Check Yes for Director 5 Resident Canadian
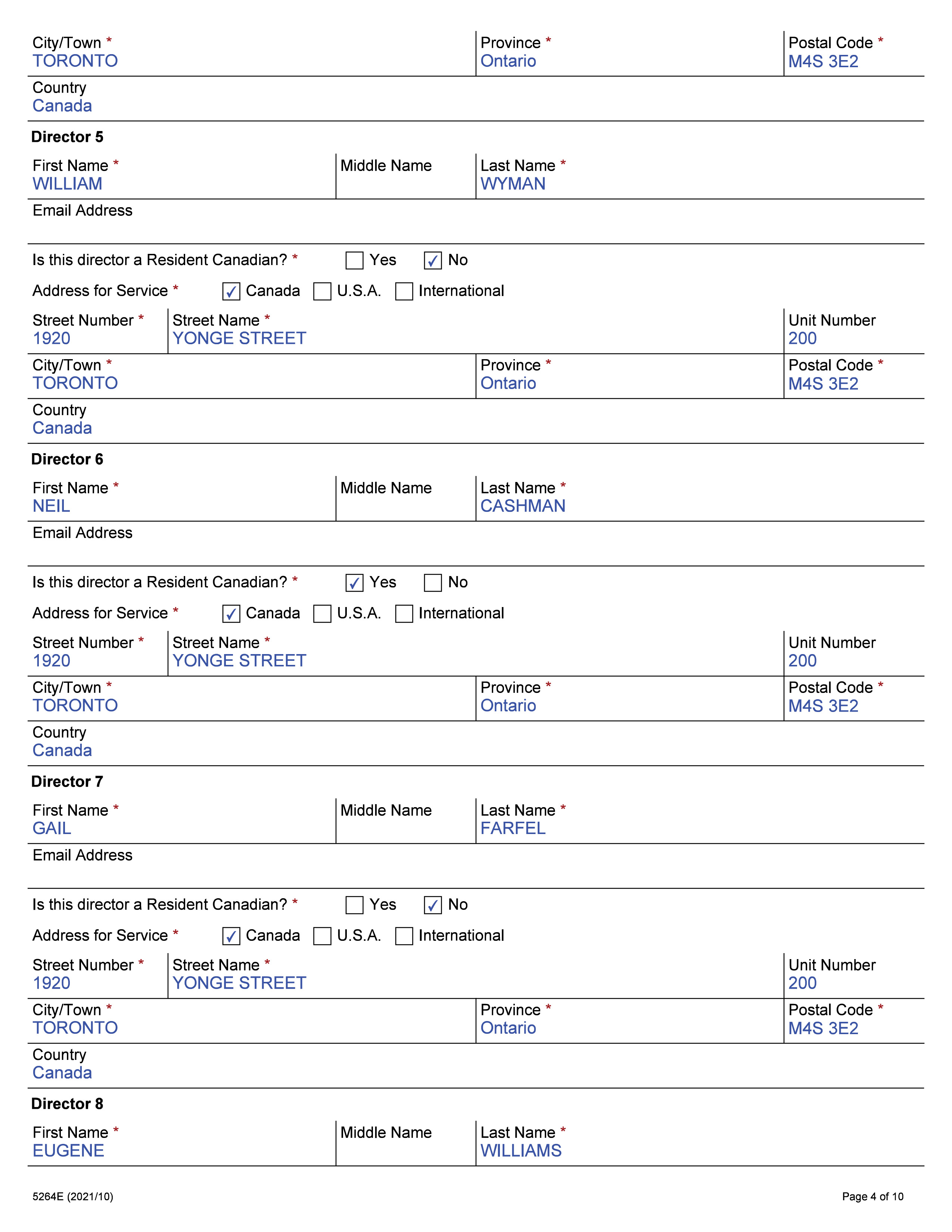 [354, 261]
